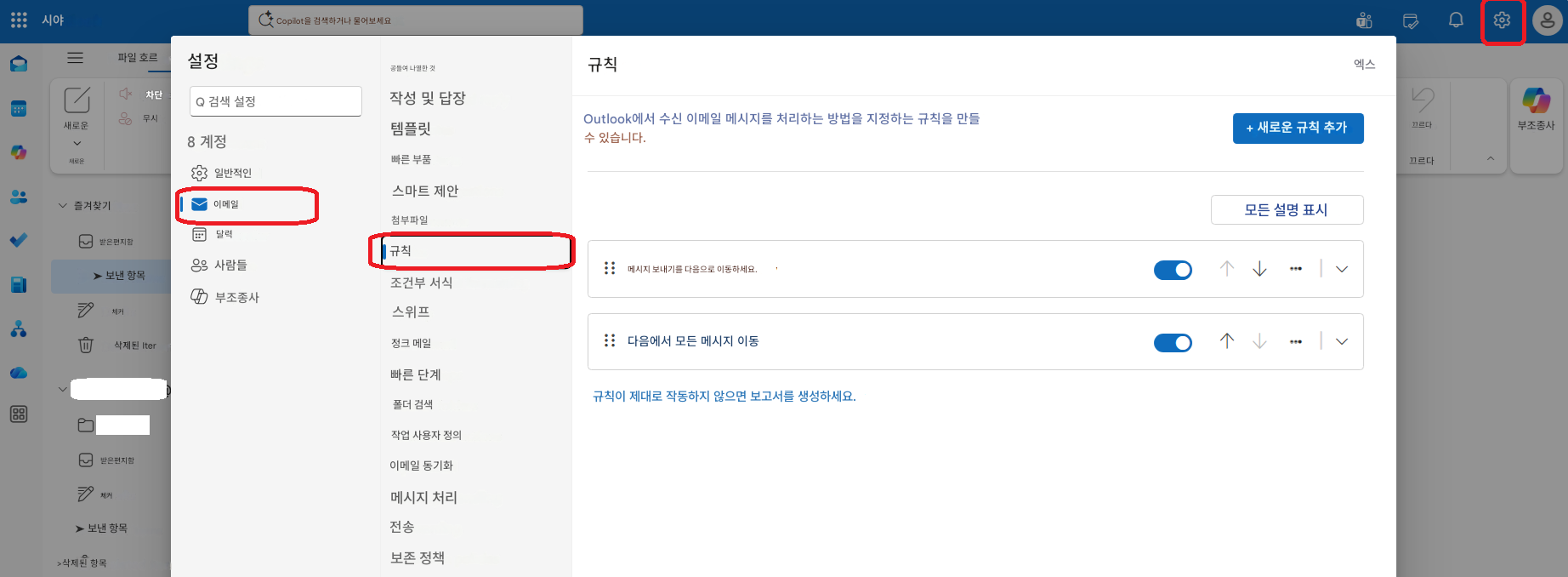
Task: Toggle first rule on/off switch
Action: coord(1173,270)
